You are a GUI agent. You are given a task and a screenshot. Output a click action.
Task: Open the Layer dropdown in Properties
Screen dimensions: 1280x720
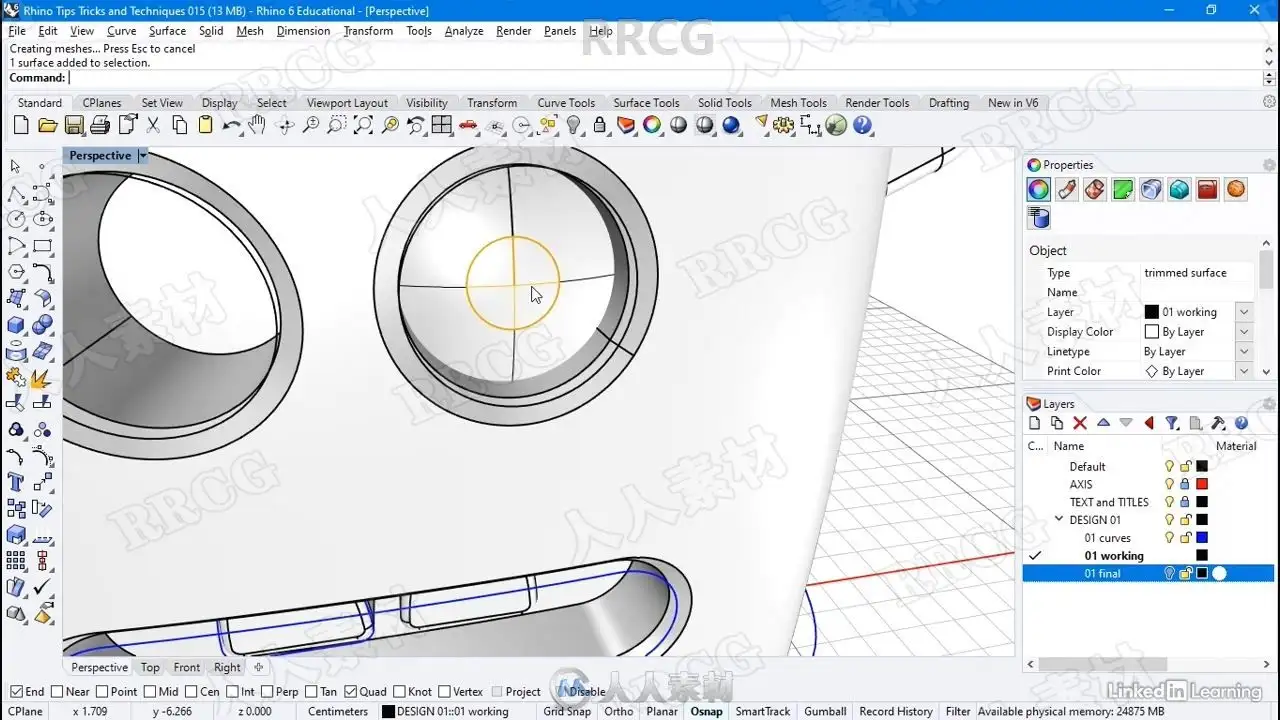pyautogui.click(x=1244, y=312)
